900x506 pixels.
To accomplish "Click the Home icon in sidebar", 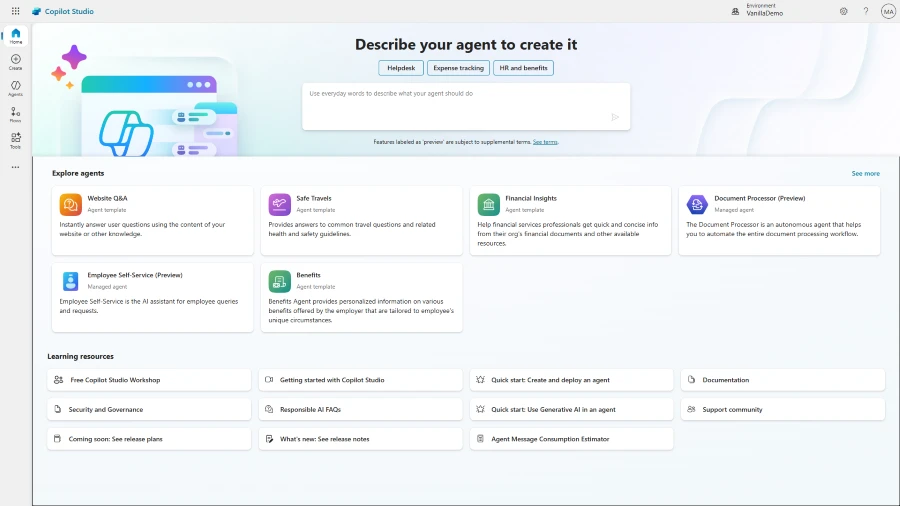I will coord(15,36).
